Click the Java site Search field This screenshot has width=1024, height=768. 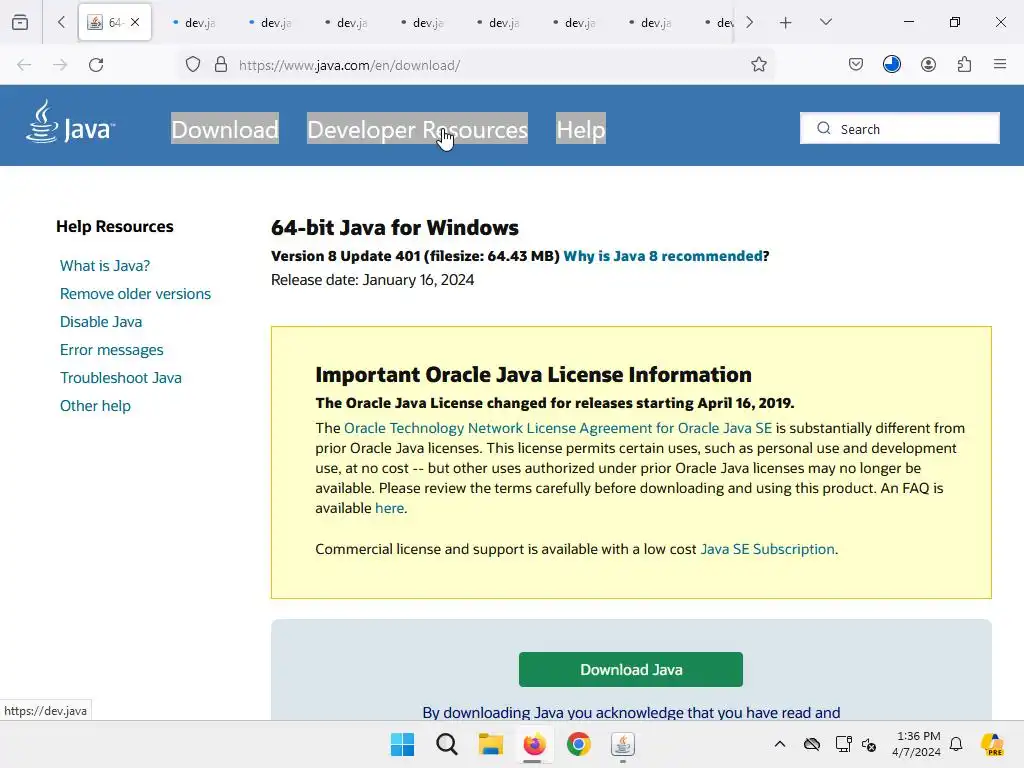coord(899,129)
